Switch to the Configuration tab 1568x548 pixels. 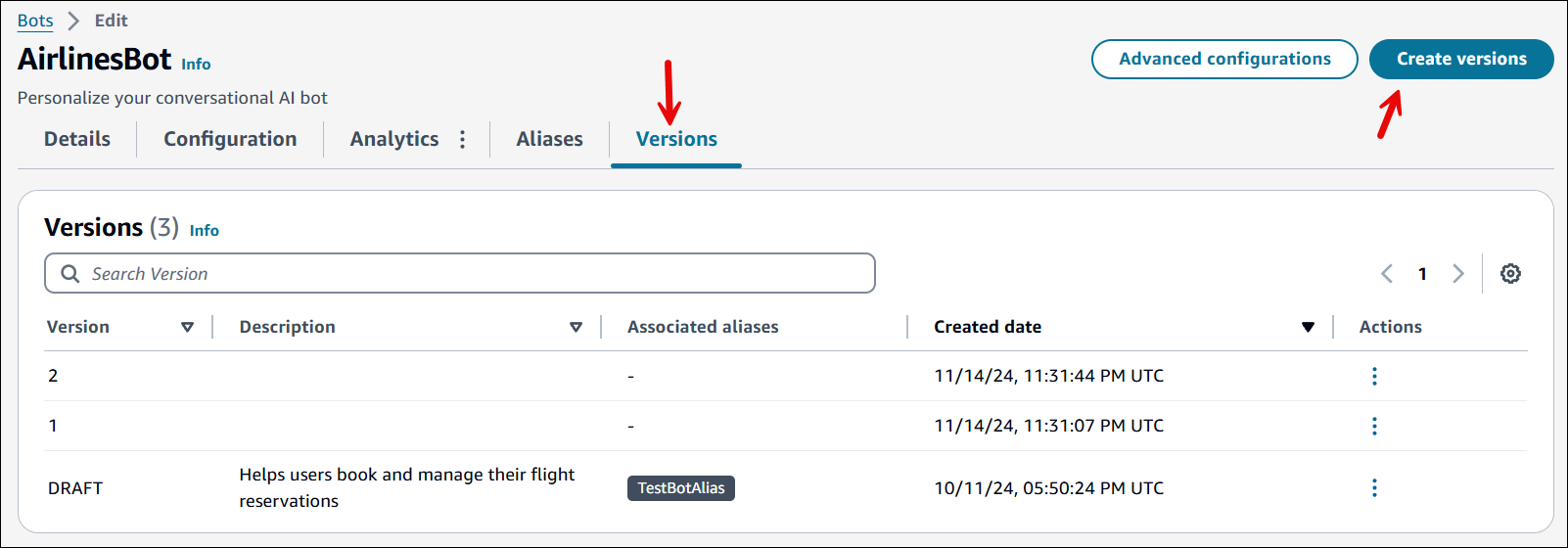230,139
